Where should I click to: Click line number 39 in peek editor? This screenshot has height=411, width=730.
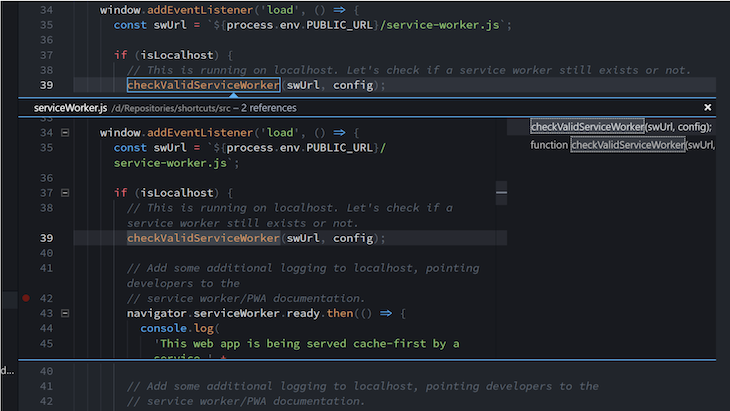click(x=47, y=238)
